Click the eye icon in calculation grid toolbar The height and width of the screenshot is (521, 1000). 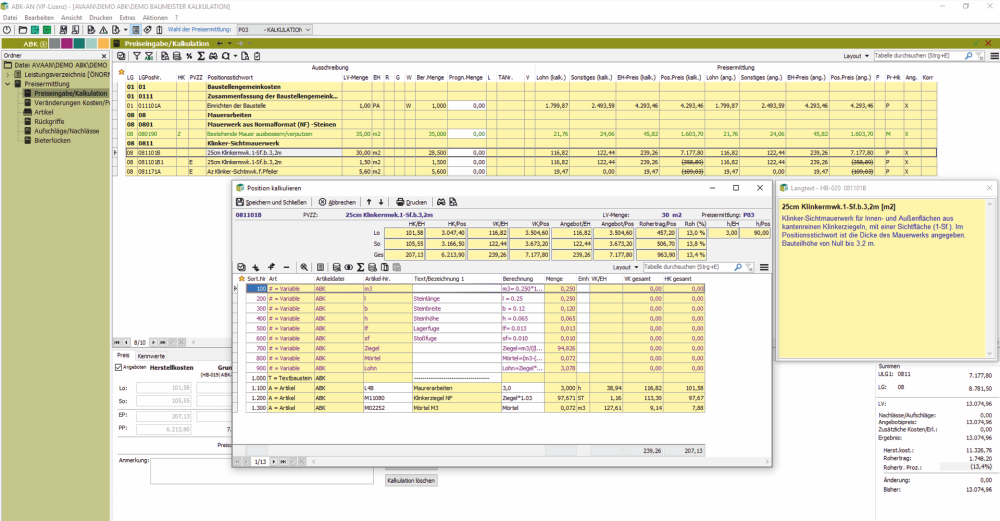click(x=348, y=267)
